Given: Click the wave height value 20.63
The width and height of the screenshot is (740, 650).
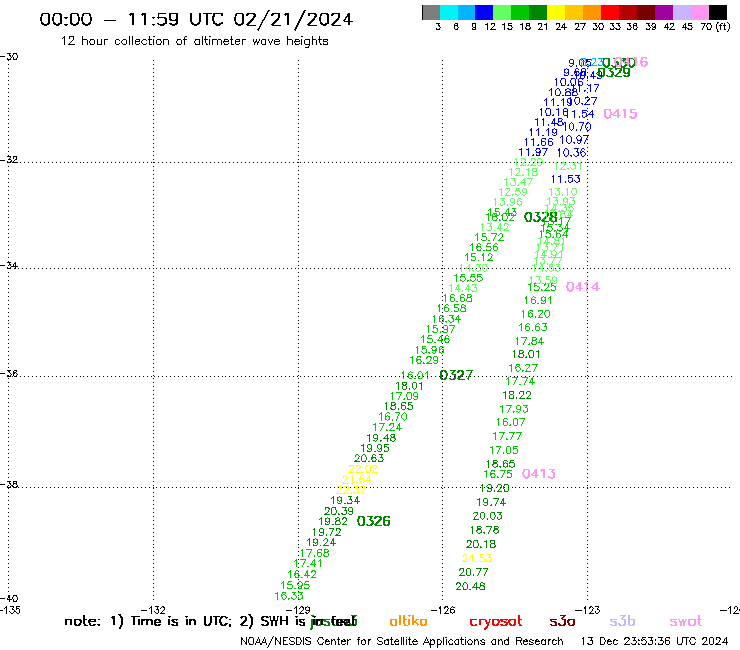Looking at the screenshot, I should tap(369, 458).
